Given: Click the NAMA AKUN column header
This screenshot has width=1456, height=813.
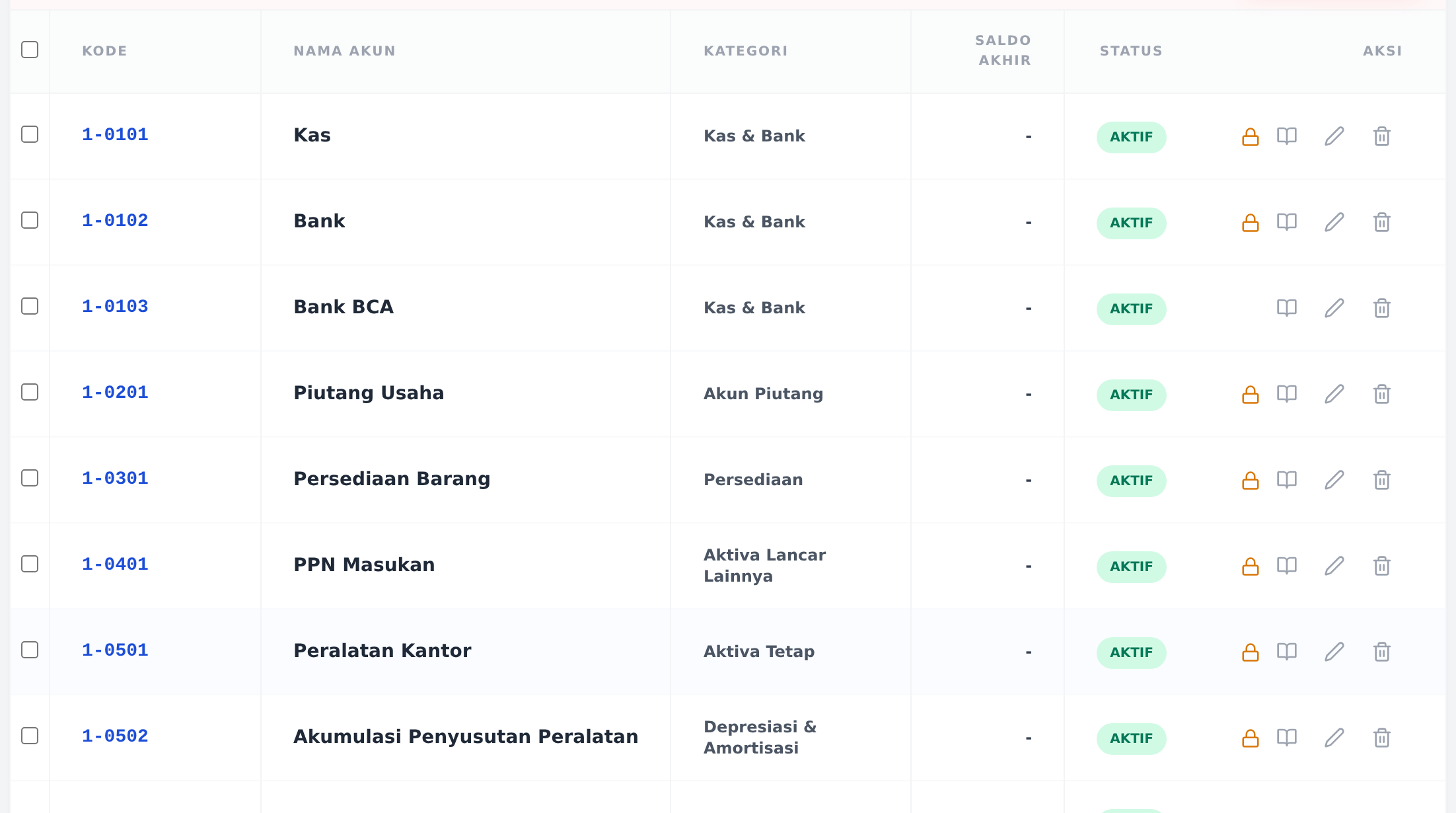Looking at the screenshot, I should pos(344,51).
